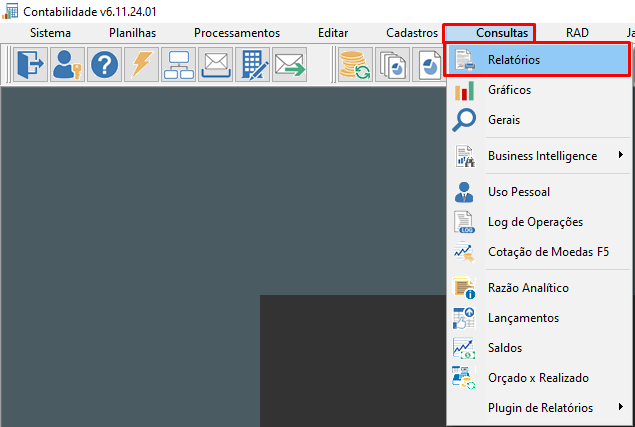Viewport: 635px width, 427px height.
Task: Click the Relatórios printer document icon
Action: (x=465, y=60)
